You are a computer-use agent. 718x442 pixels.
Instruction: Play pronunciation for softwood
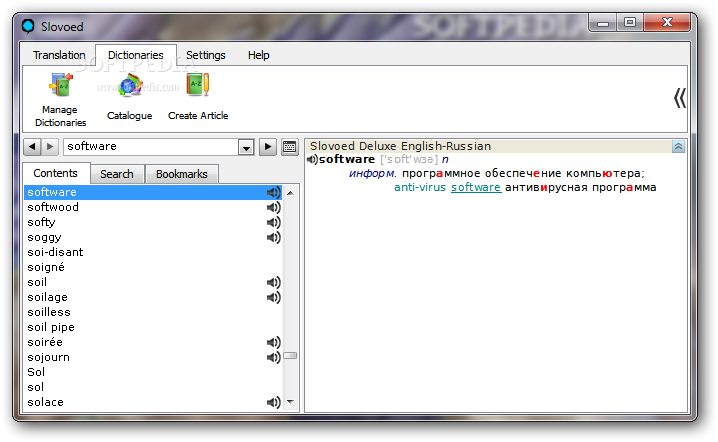[x=273, y=207]
